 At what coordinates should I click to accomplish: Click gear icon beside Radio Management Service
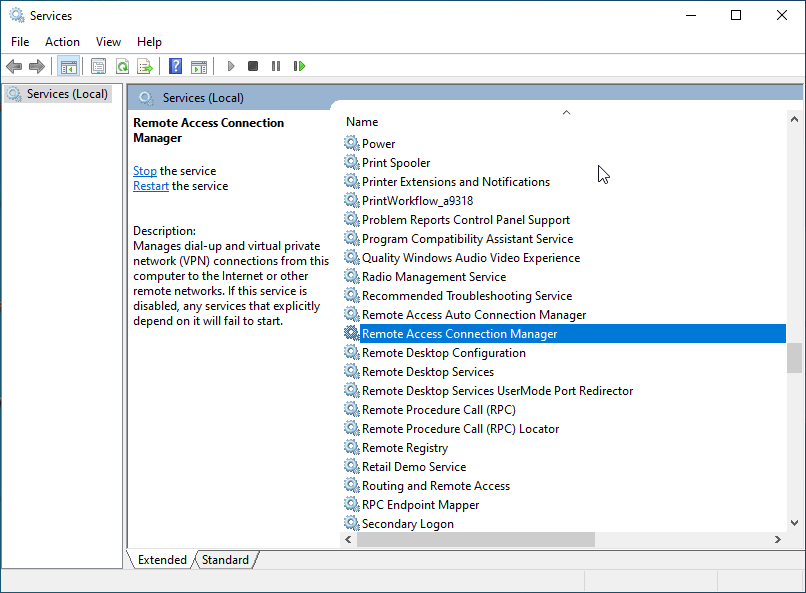352,276
